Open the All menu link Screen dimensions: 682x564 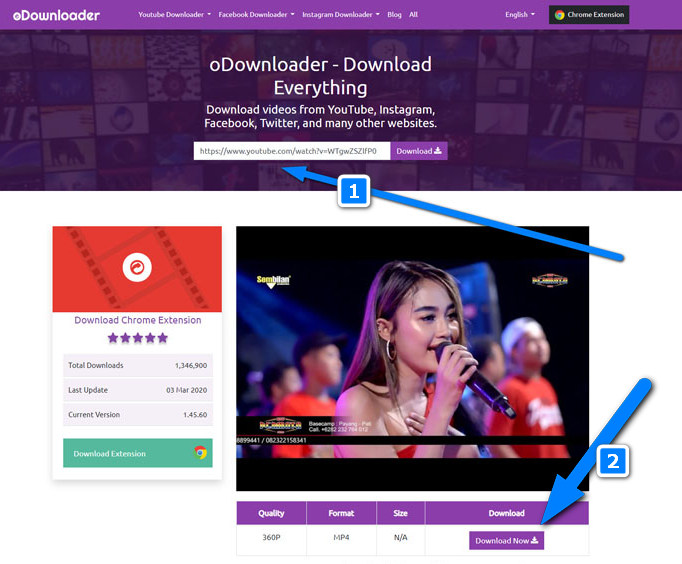[413, 14]
